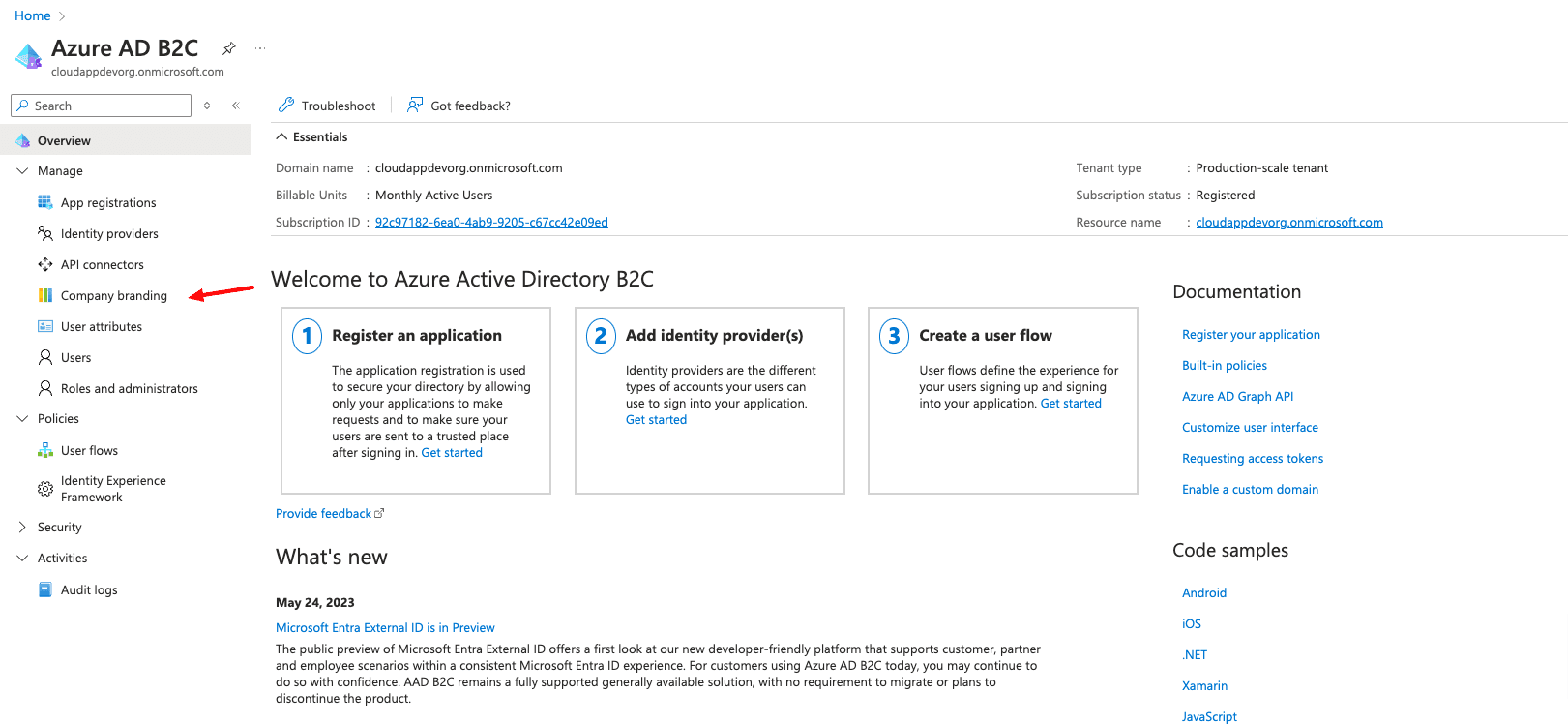Open the ellipsis more options menu
Viewport: 1568px width, 725px height.
260,48
